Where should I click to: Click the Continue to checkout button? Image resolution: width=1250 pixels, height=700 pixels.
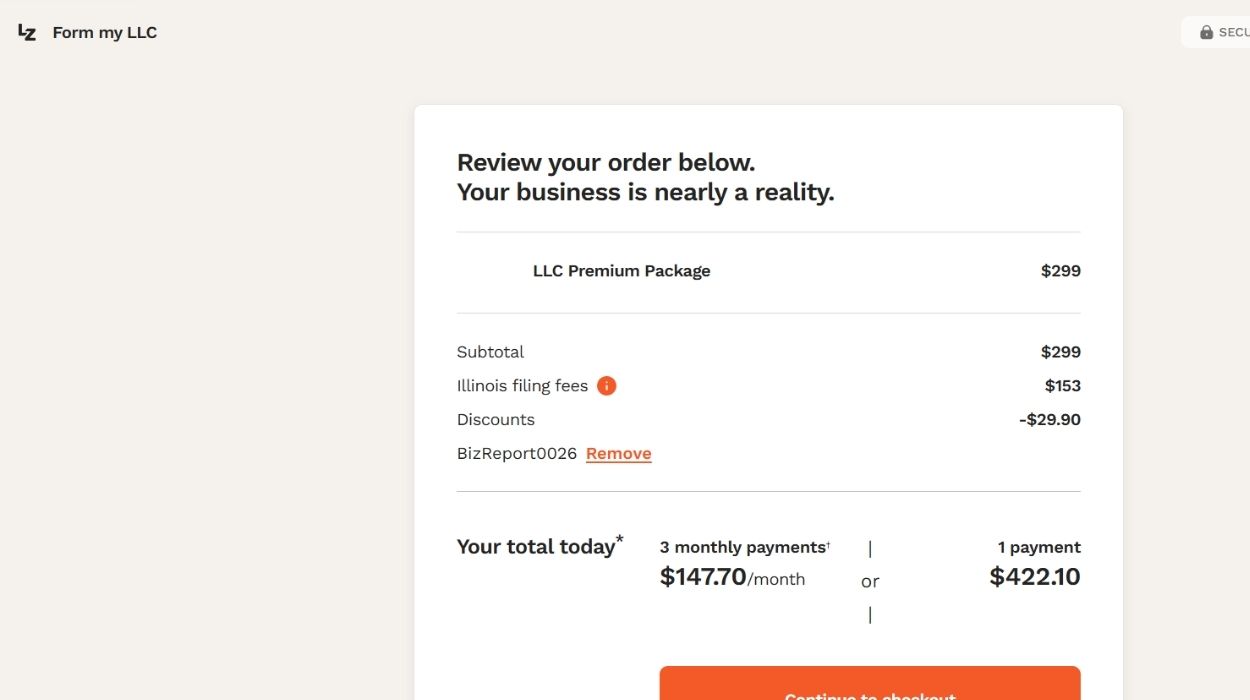[870, 684]
